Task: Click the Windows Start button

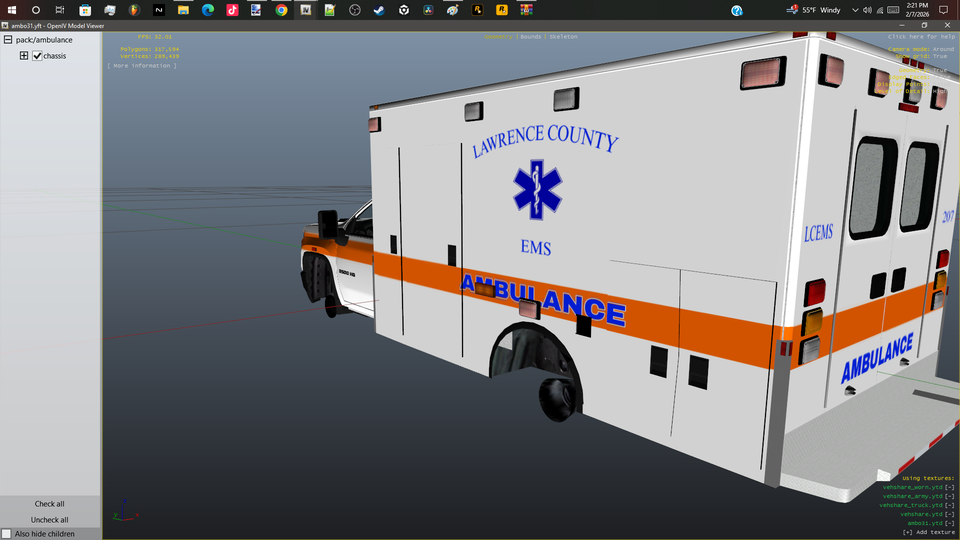Action: pos(11,10)
